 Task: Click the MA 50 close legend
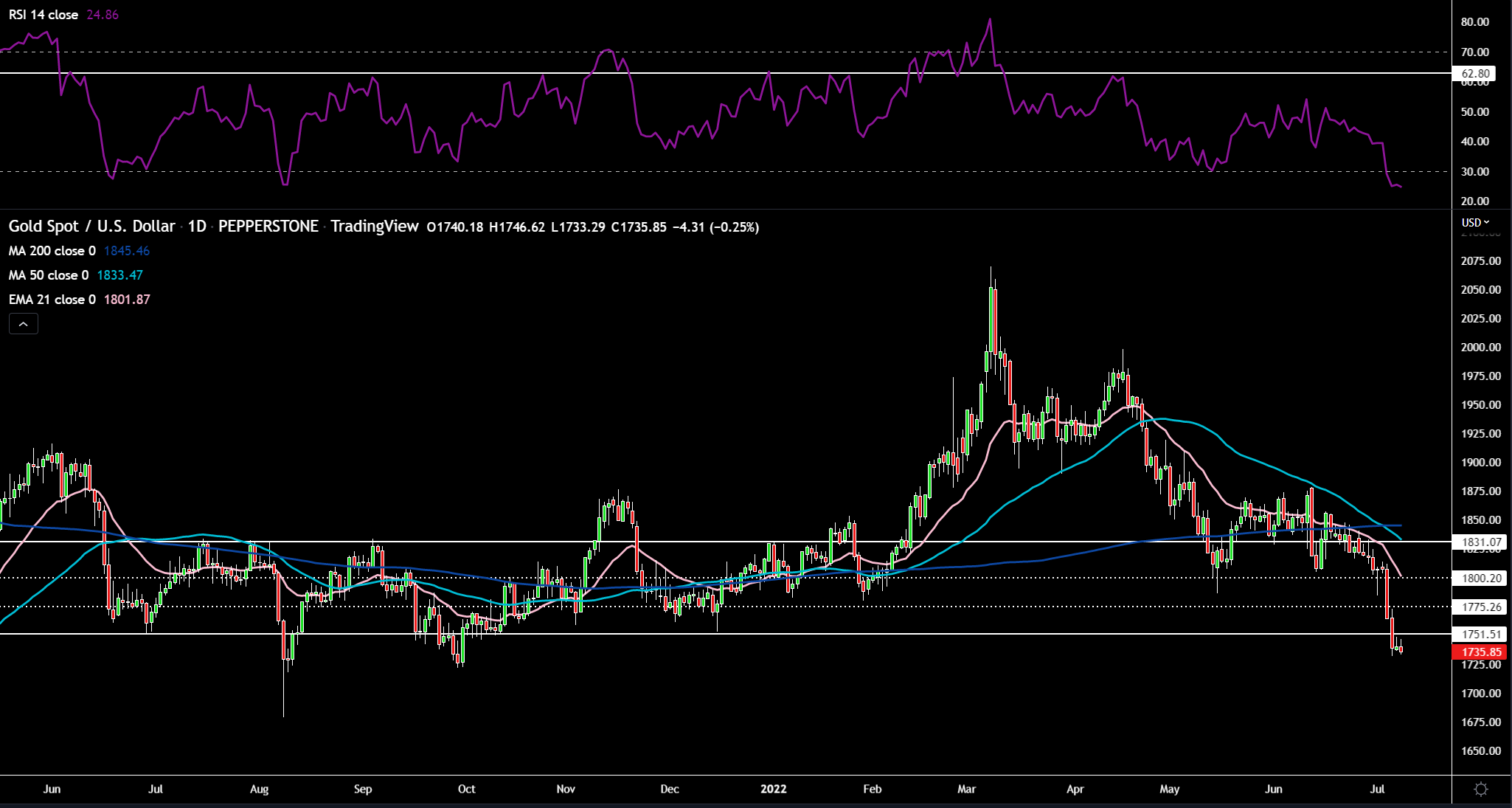click(x=48, y=275)
